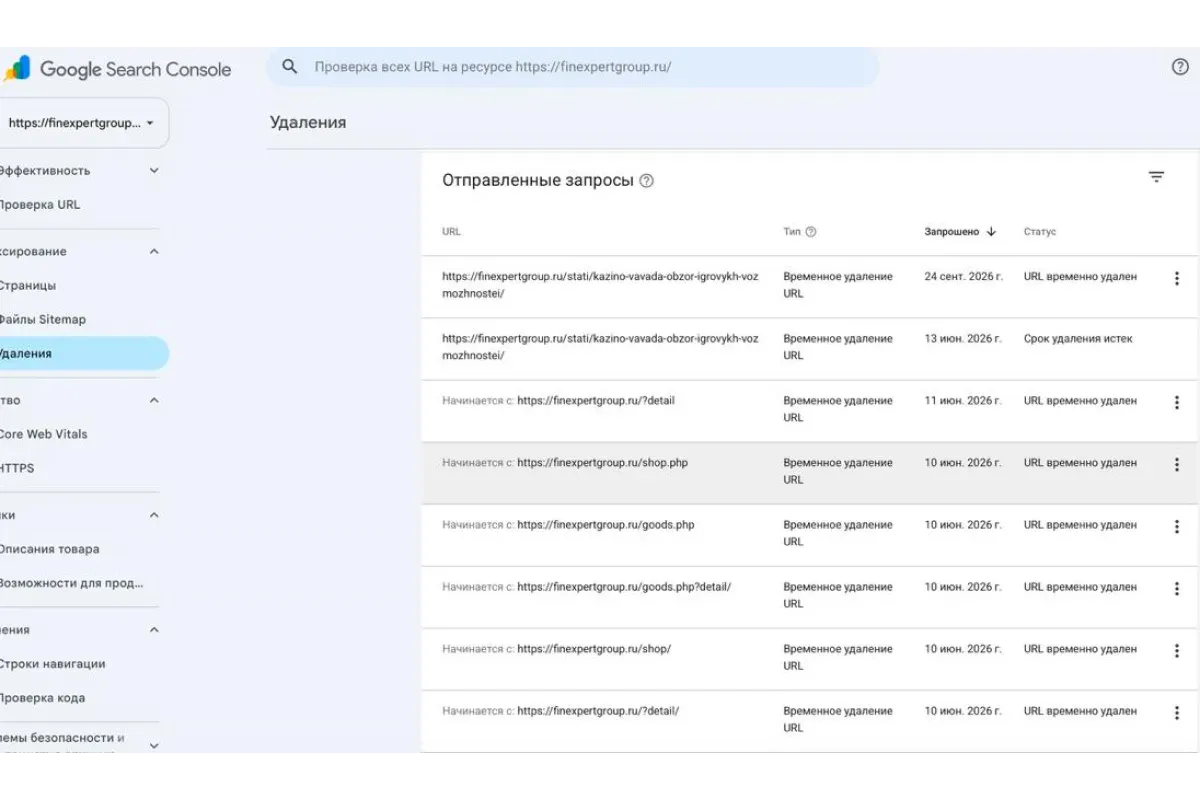Open the help question mark icon top right

(1179, 67)
